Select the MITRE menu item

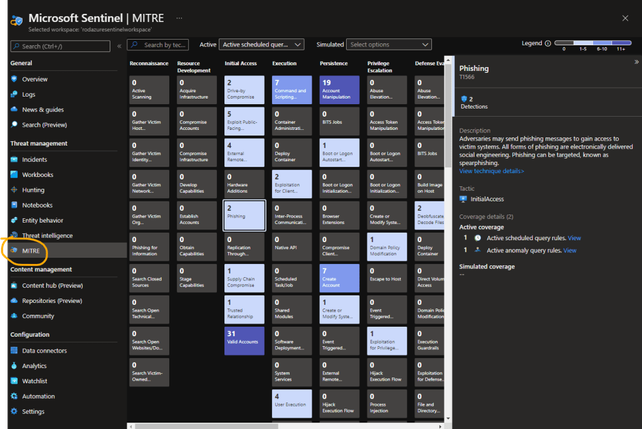pos(67,251)
